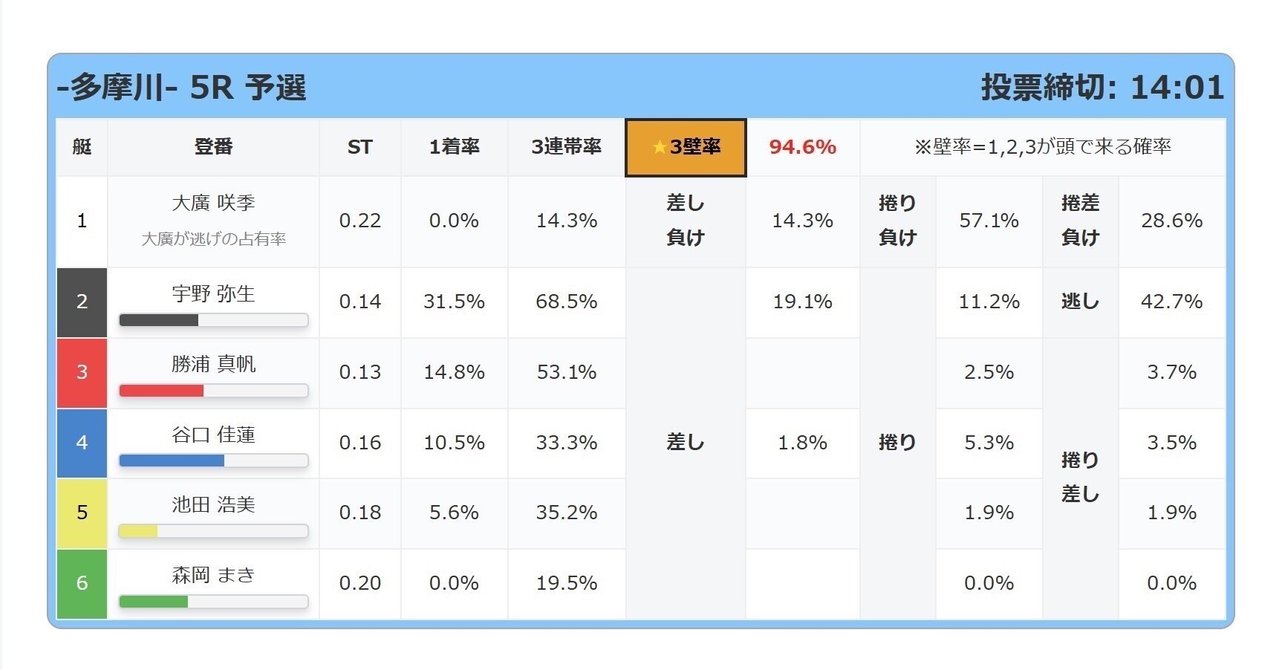Open racer 勝浦 真帆's name
The image size is (1280, 670).
coord(213,364)
